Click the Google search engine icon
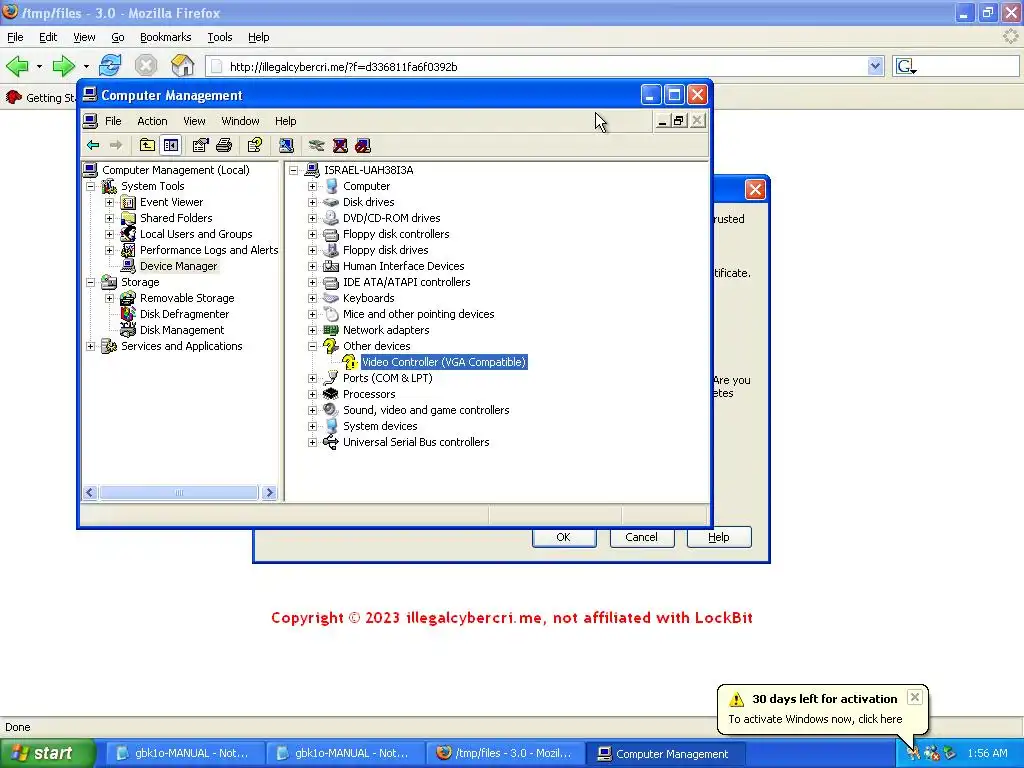The width and height of the screenshot is (1024, 768). (x=906, y=66)
